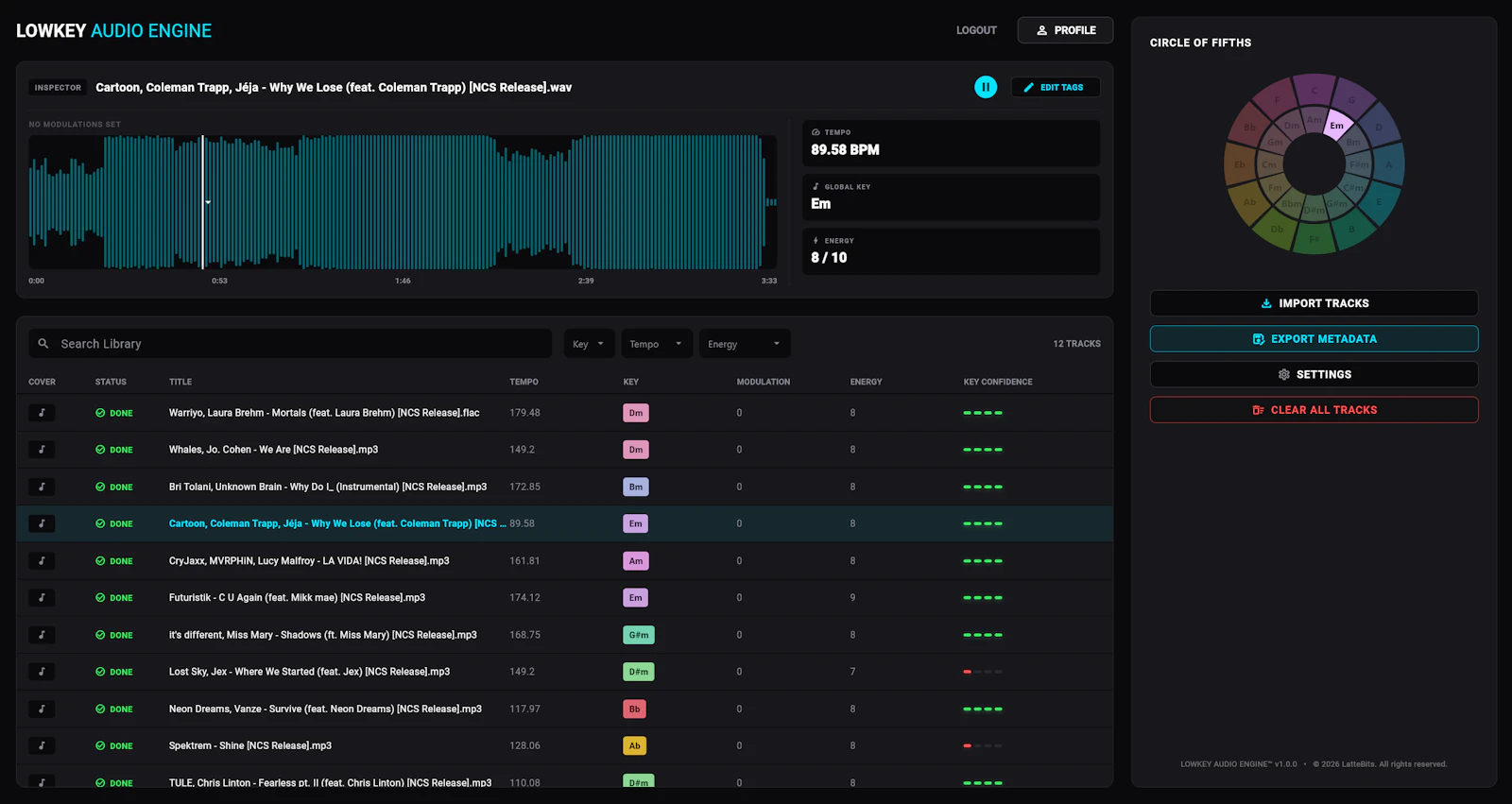The height and width of the screenshot is (804, 1512).
Task: Click the Am key badge for CryJaxx
Action: (636, 561)
